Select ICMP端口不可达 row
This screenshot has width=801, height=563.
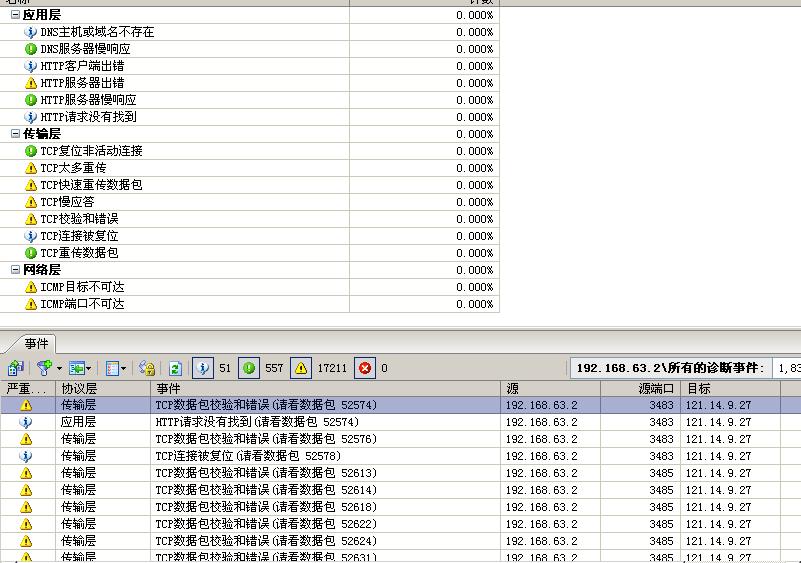pos(250,304)
